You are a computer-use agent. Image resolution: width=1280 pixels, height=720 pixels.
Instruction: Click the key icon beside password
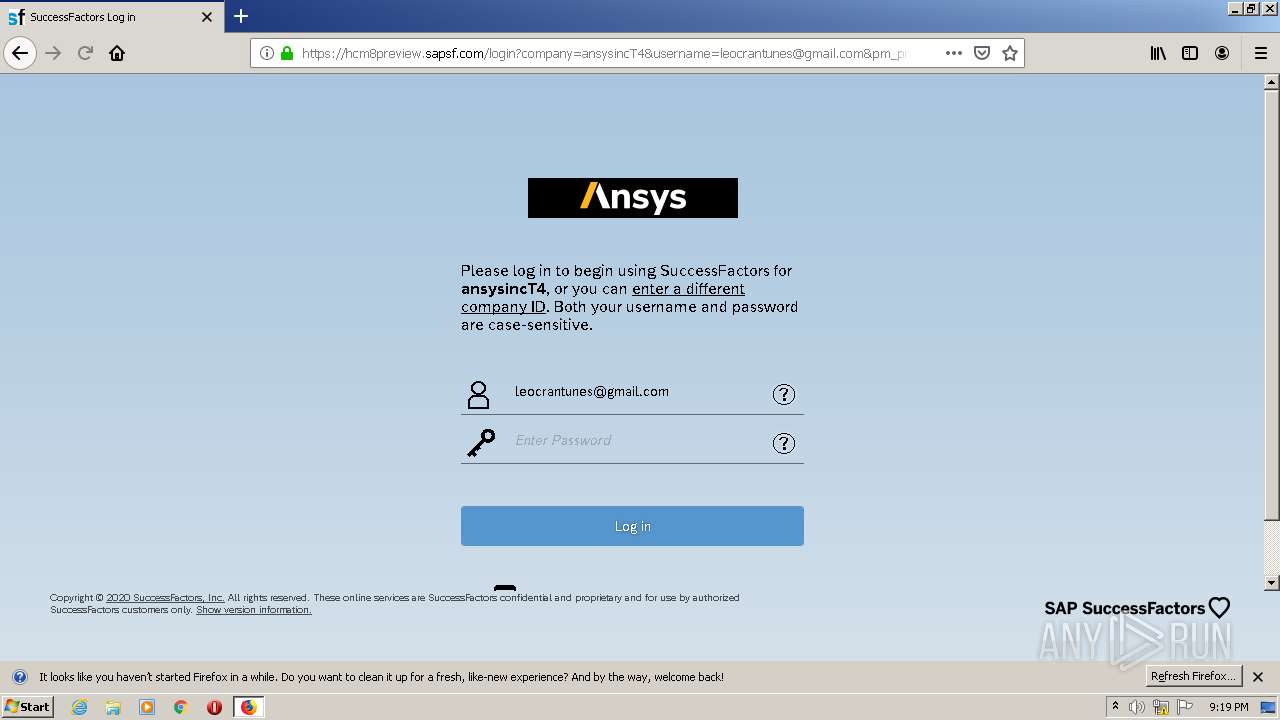click(481, 443)
